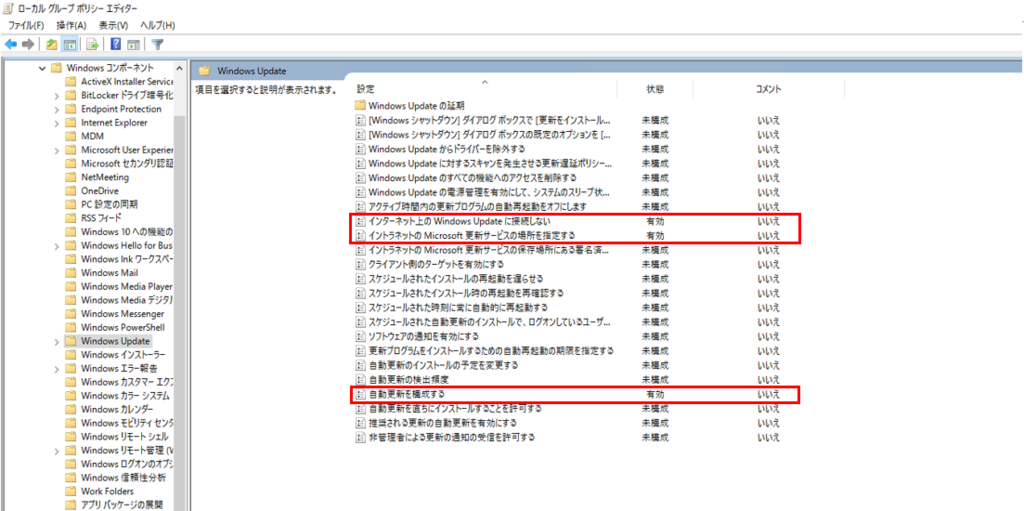This screenshot has width=1024, height=511.
Task: Select Windows Media Player in the tree
Action: pos(127,287)
